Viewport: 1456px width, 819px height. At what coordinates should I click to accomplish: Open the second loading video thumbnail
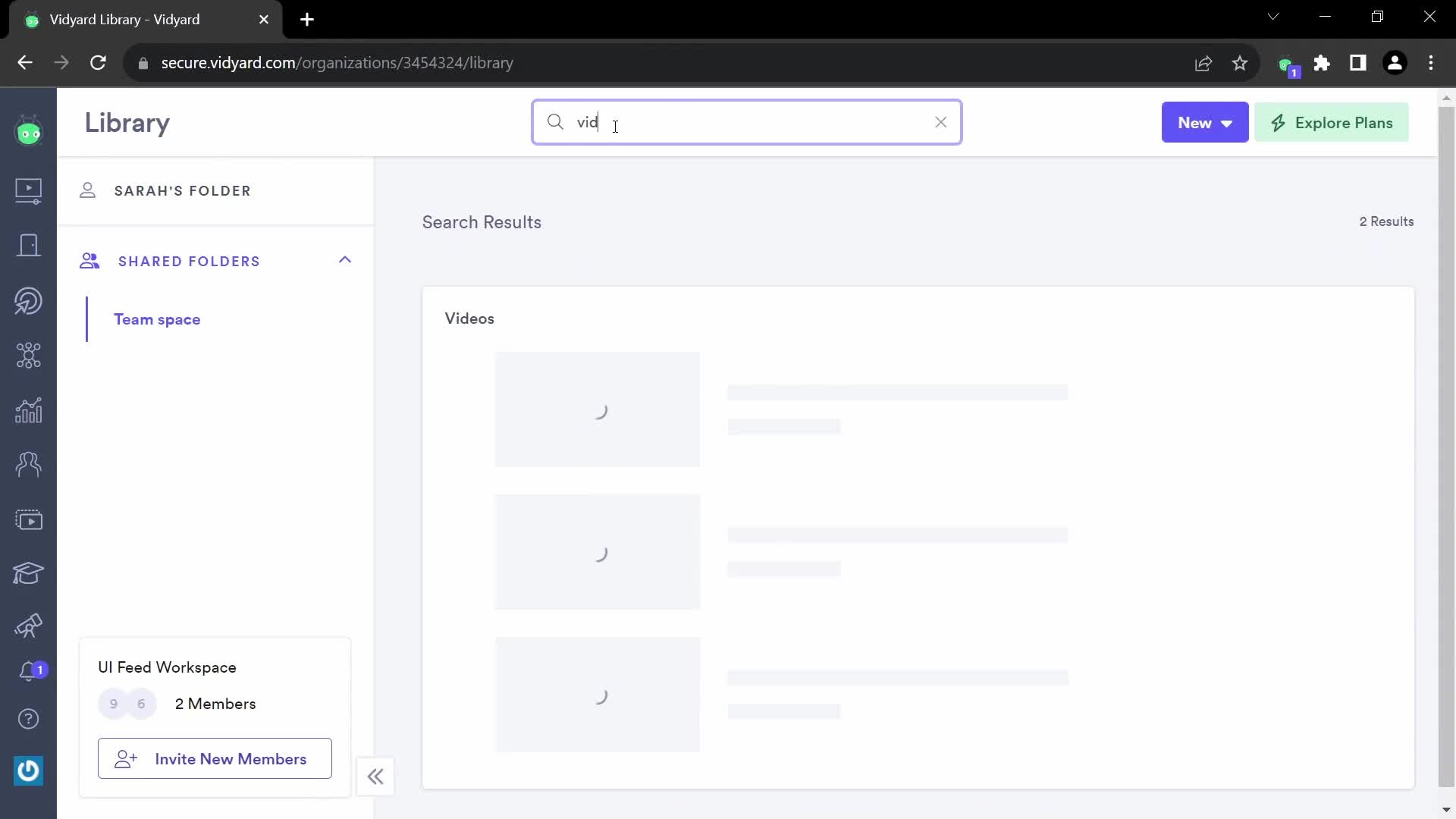coord(598,552)
